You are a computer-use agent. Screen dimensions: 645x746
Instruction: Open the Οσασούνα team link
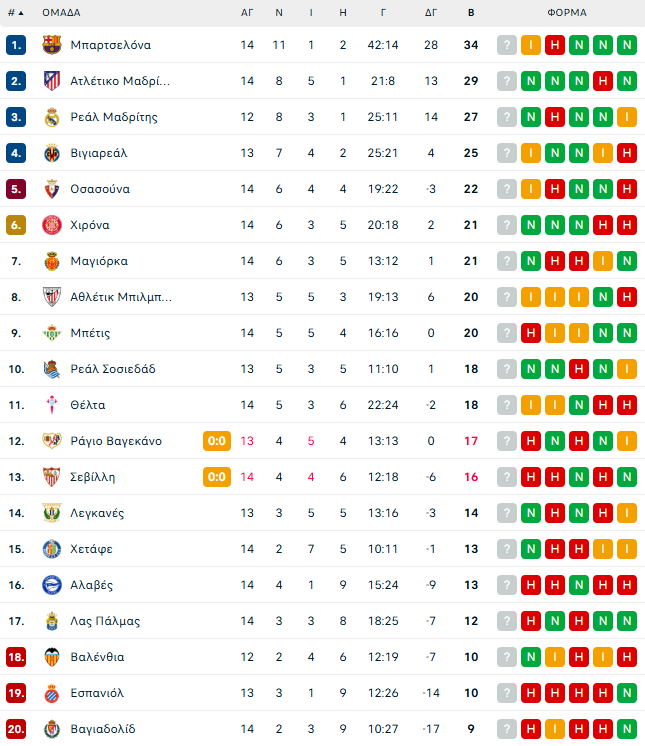click(x=100, y=189)
